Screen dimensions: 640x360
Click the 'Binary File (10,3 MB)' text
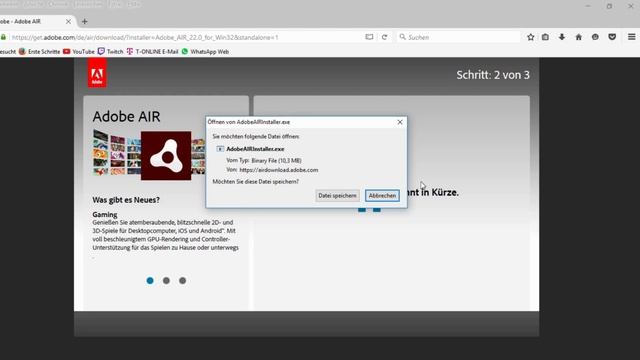point(276,160)
